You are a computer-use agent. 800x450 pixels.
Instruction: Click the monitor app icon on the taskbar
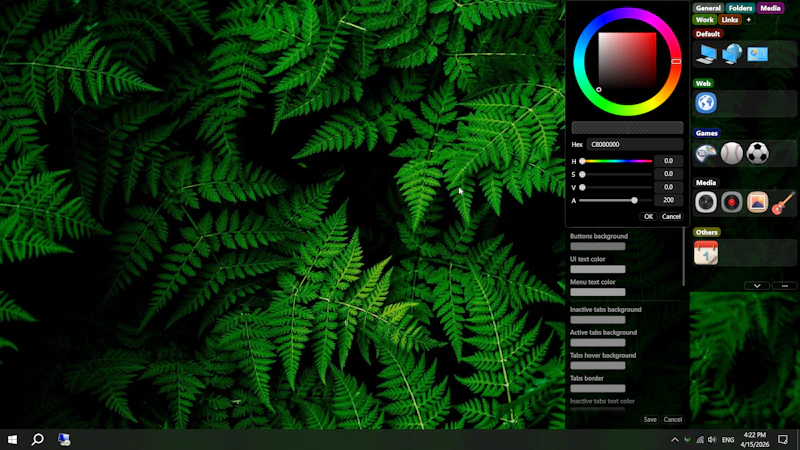coord(64,439)
